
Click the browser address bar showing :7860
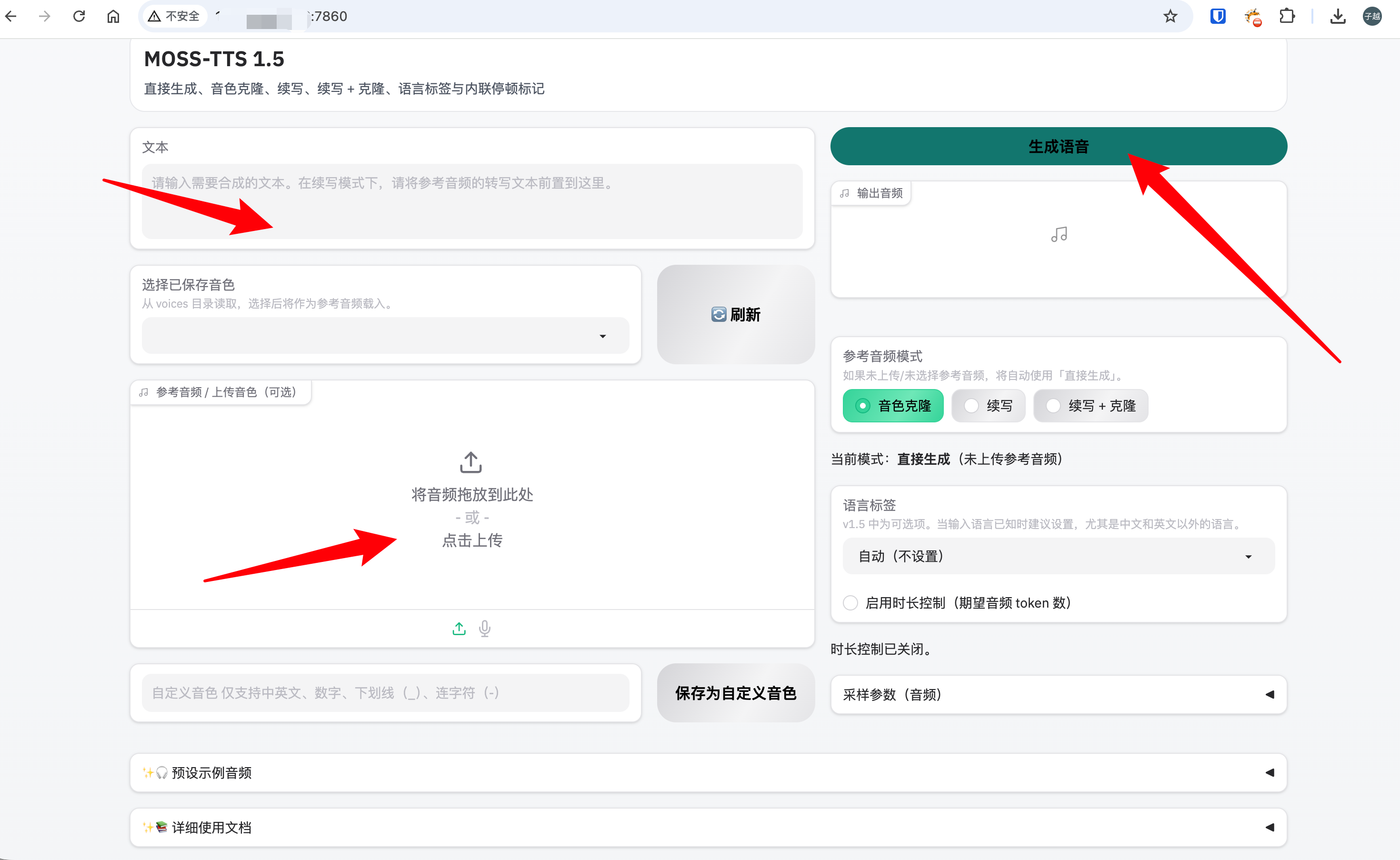pos(665,16)
